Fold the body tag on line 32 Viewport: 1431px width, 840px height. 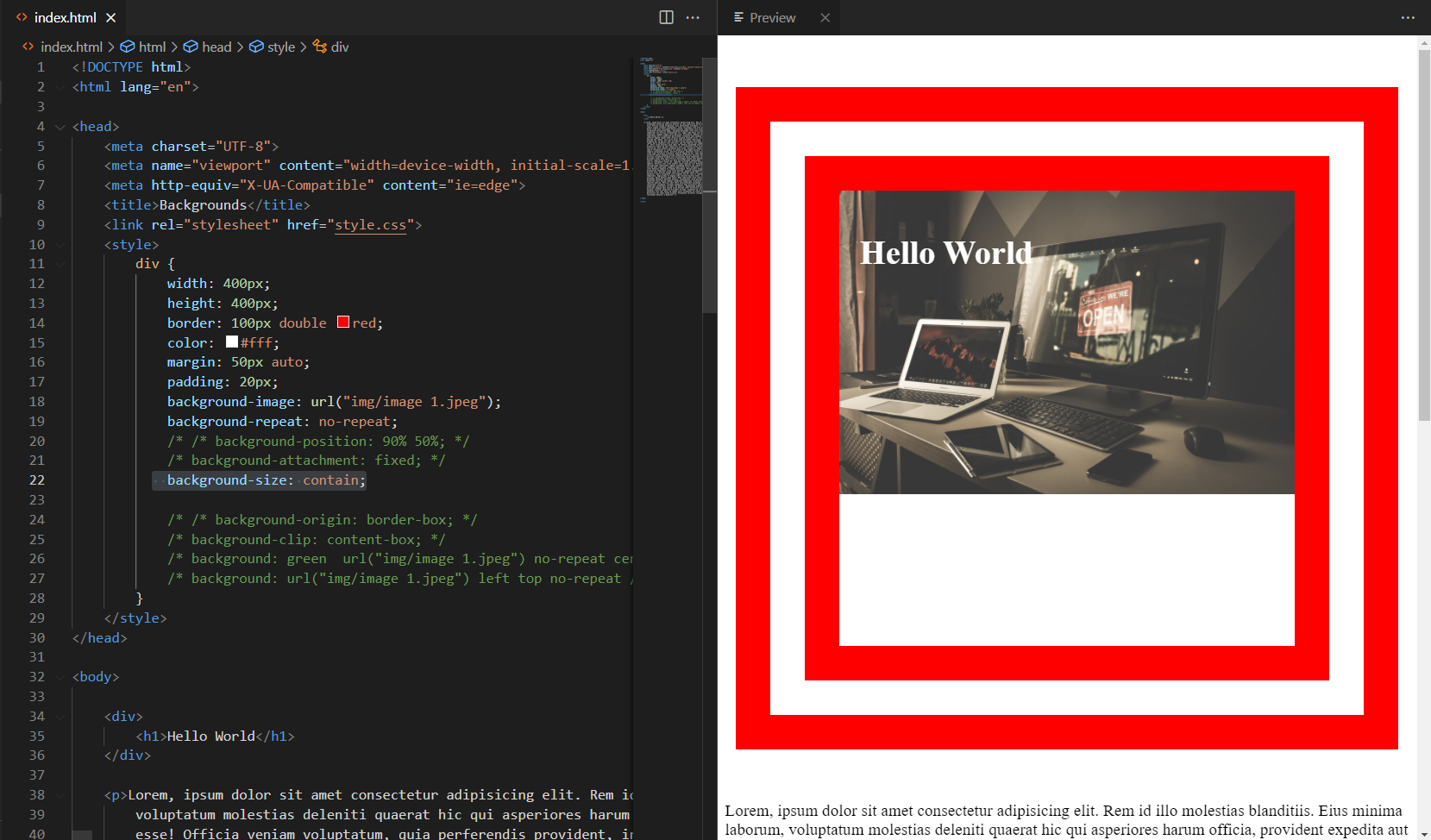(x=60, y=677)
